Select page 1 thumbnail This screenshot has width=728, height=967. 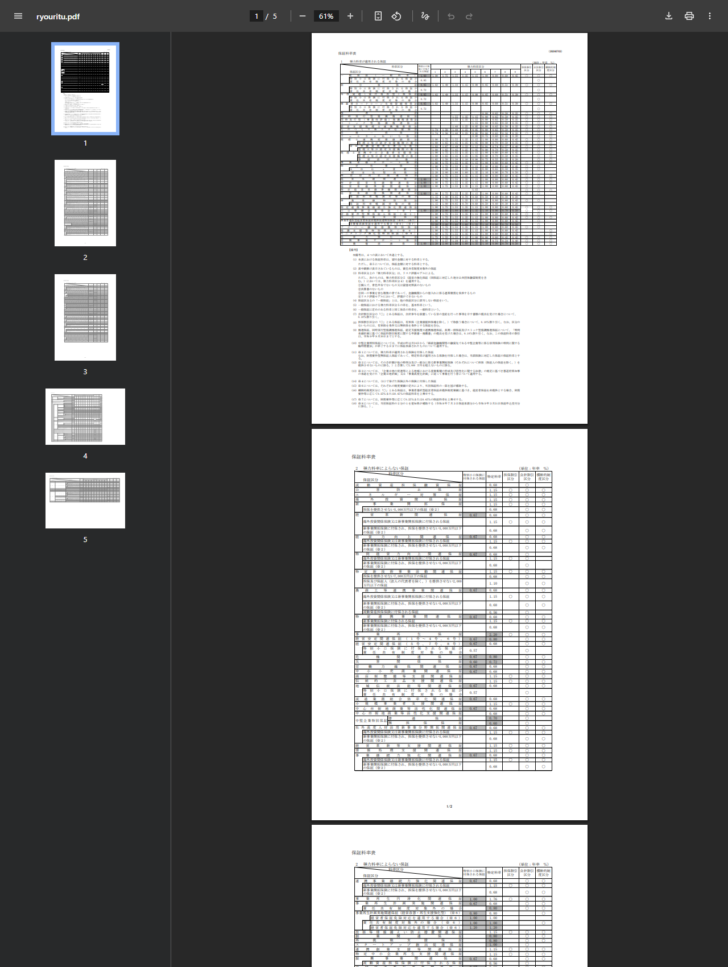tap(85, 88)
